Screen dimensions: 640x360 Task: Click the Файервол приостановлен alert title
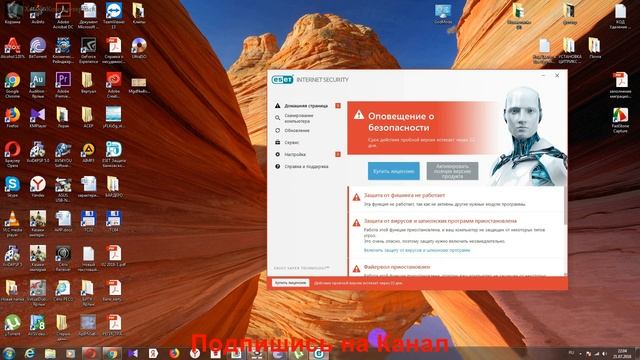pos(397,267)
